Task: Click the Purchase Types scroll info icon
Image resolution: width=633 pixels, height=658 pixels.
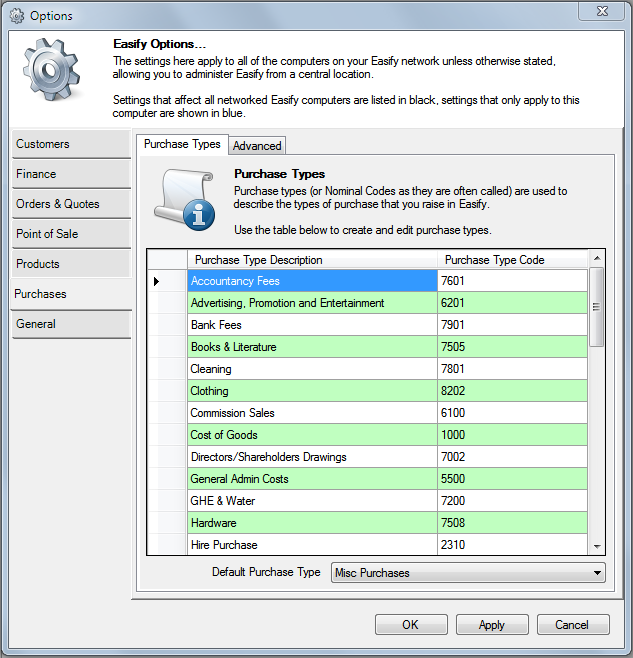Action: click(185, 199)
